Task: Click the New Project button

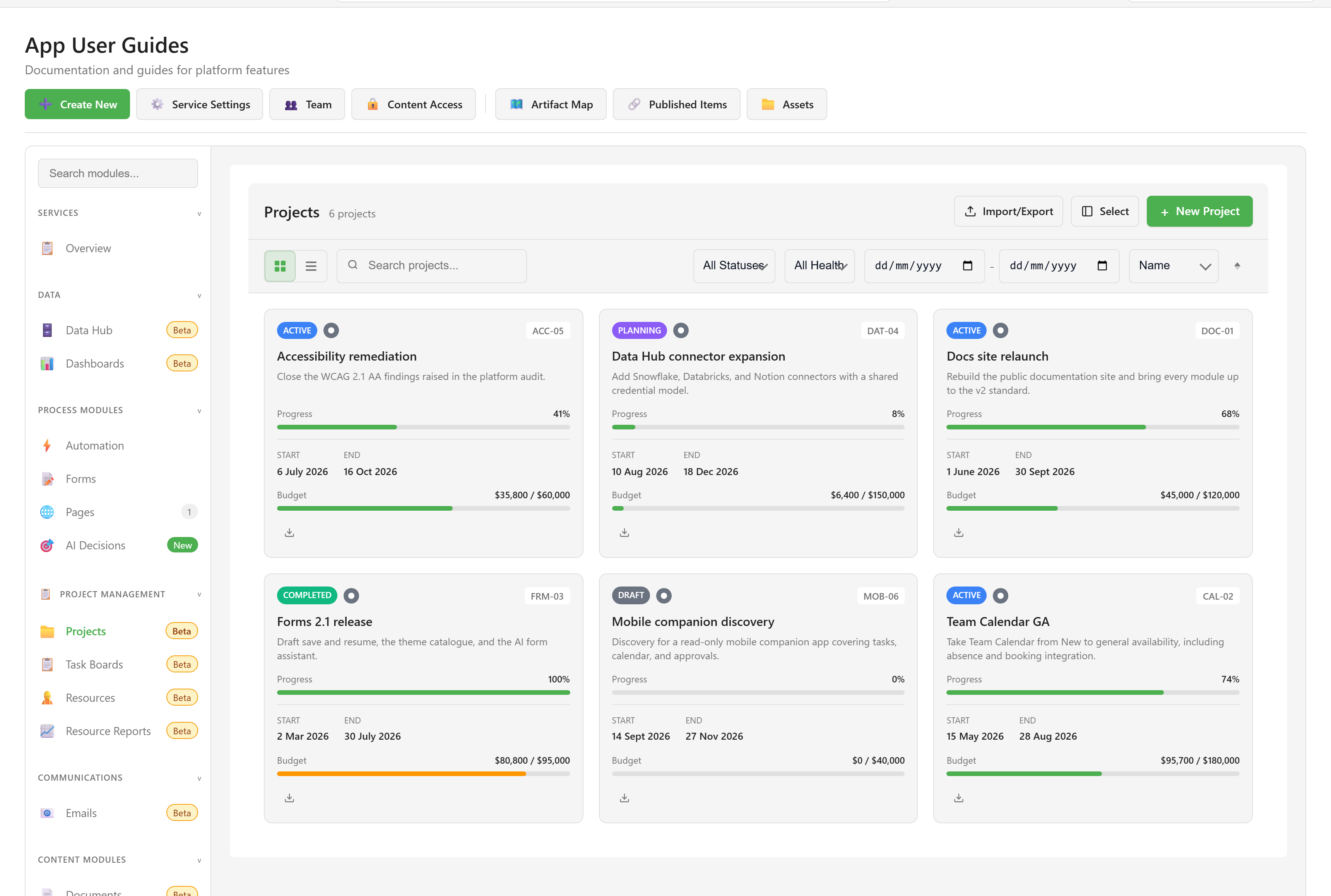Action: [x=1199, y=212]
